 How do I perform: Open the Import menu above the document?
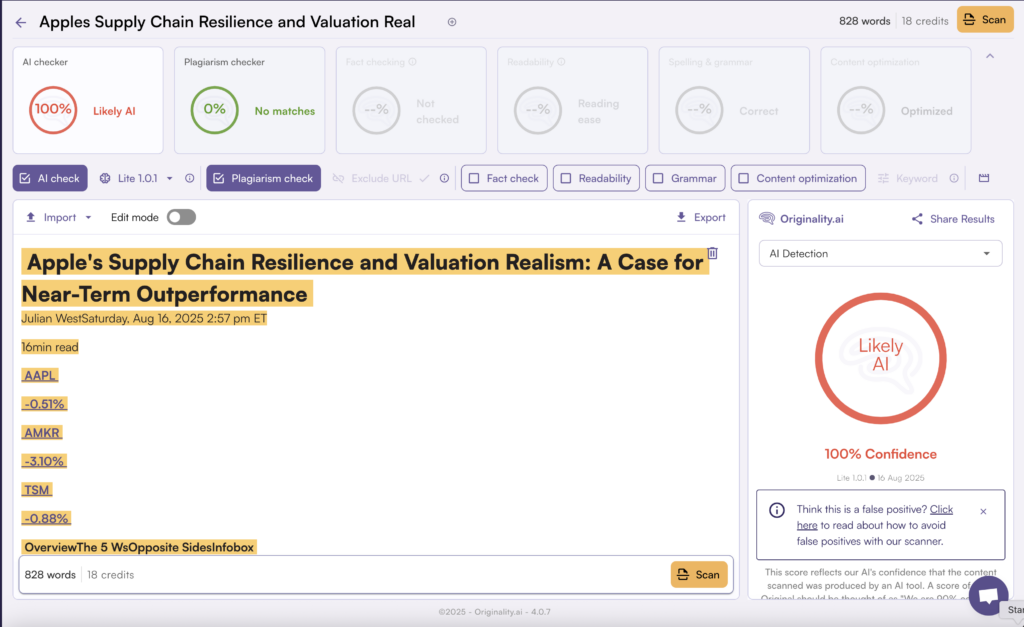(57, 217)
